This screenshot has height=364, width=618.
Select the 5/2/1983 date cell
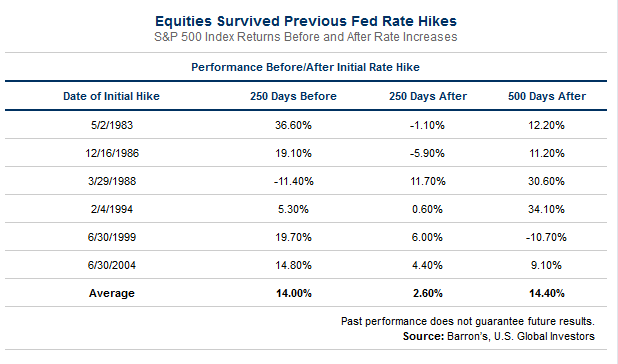[112, 125]
